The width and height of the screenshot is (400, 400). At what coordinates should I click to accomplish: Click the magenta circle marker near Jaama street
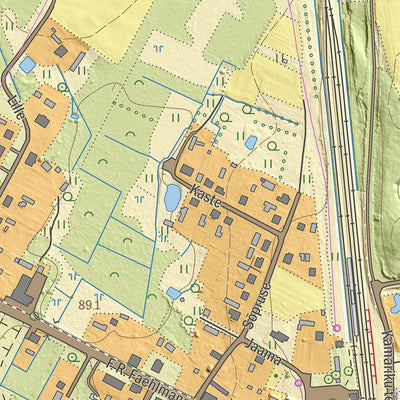(x=298, y=383)
